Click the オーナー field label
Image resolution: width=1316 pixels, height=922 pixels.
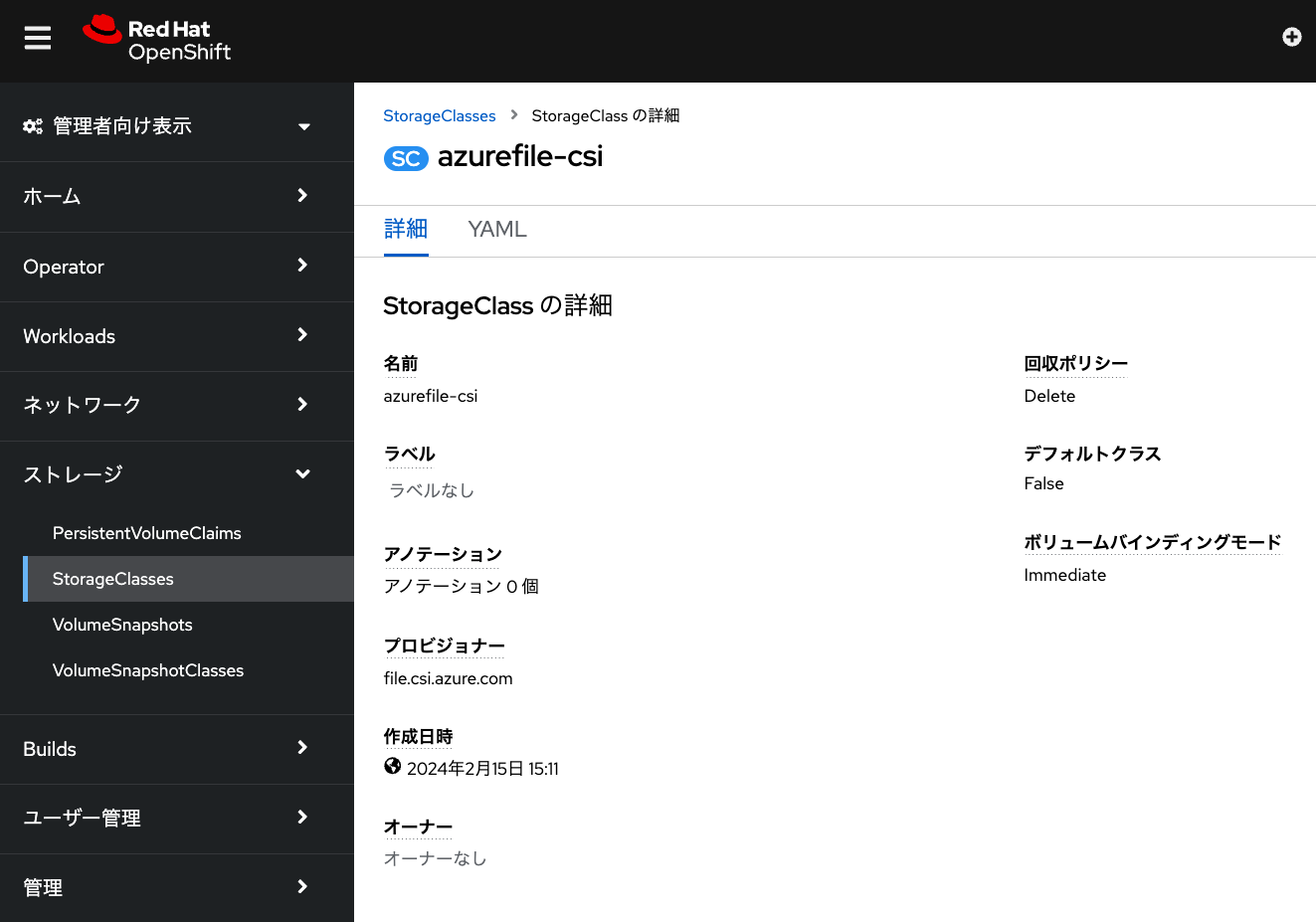click(418, 828)
